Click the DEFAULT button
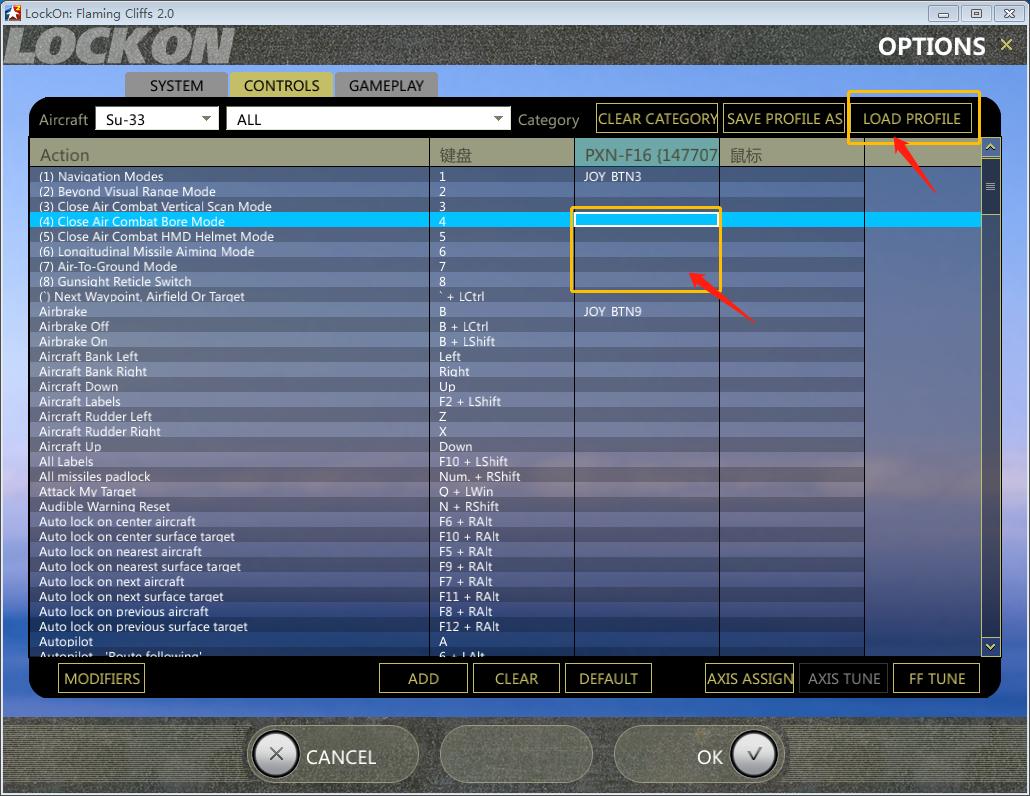 pos(608,678)
